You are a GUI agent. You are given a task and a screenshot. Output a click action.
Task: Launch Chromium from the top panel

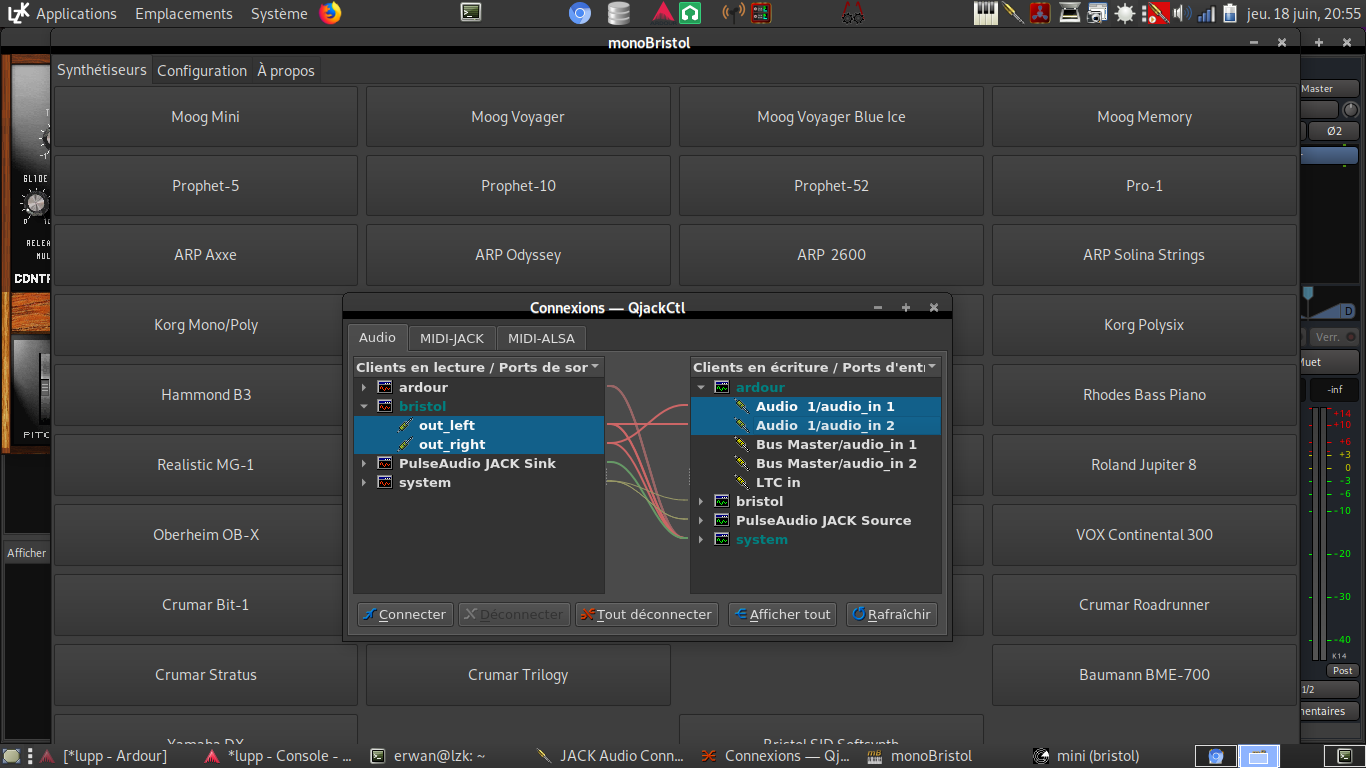point(580,13)
